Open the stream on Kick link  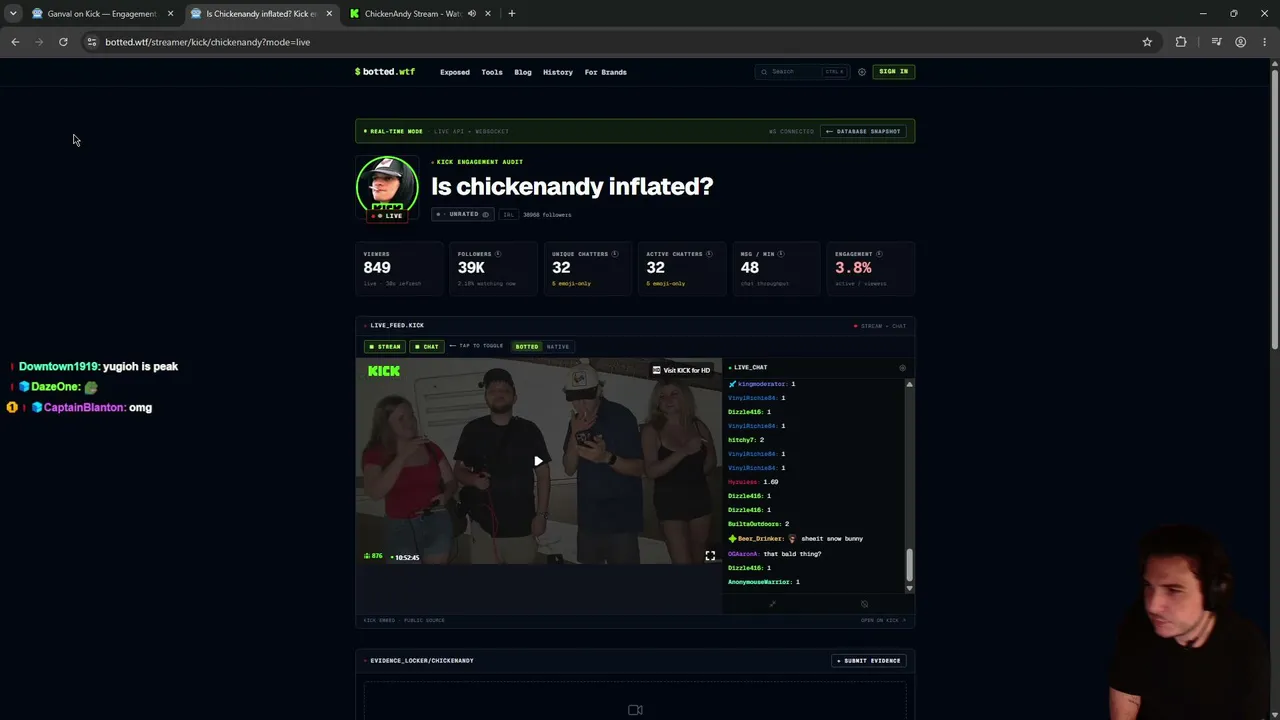click(x=883, y=620)
